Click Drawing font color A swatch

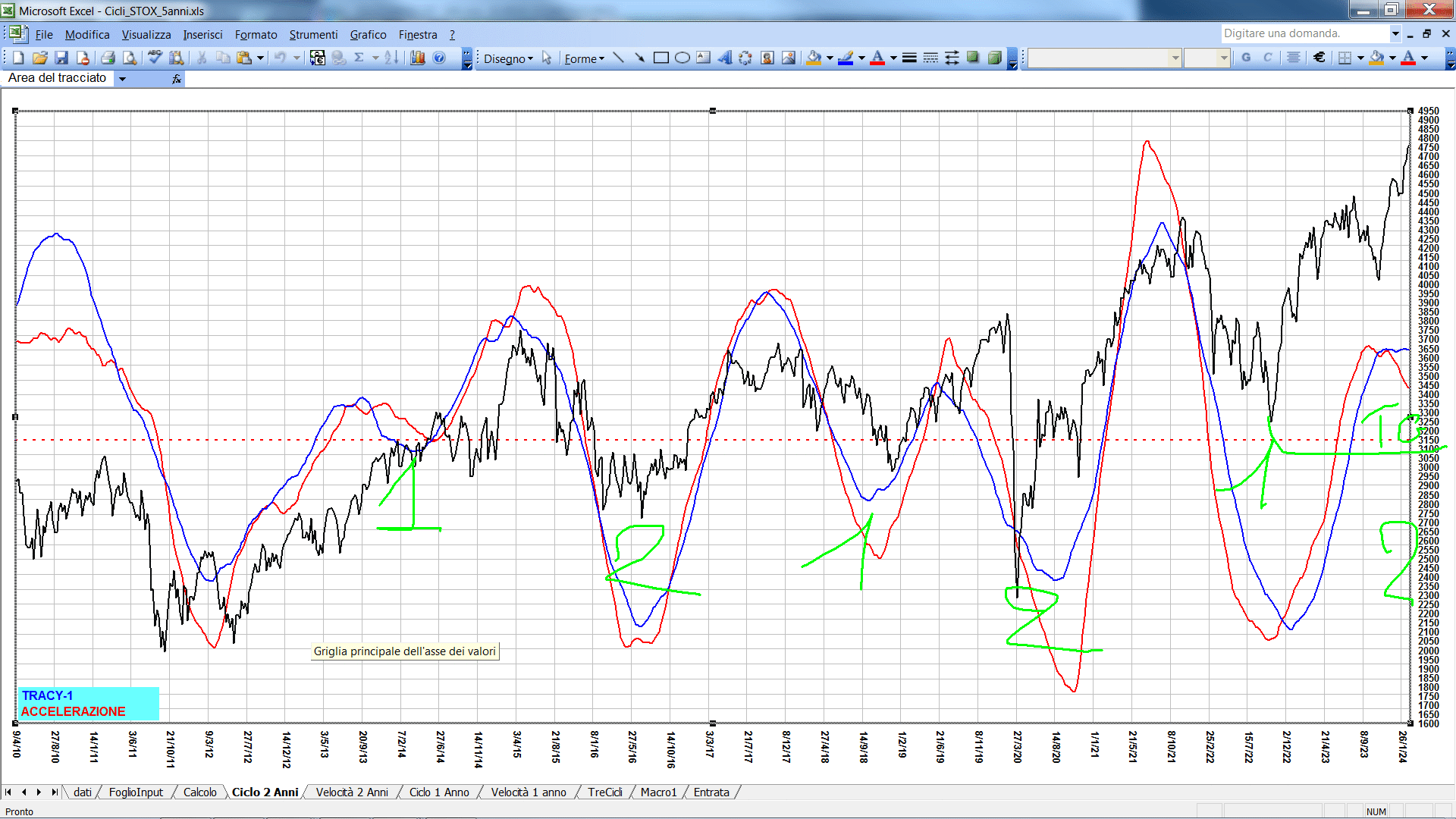[877, 58]
